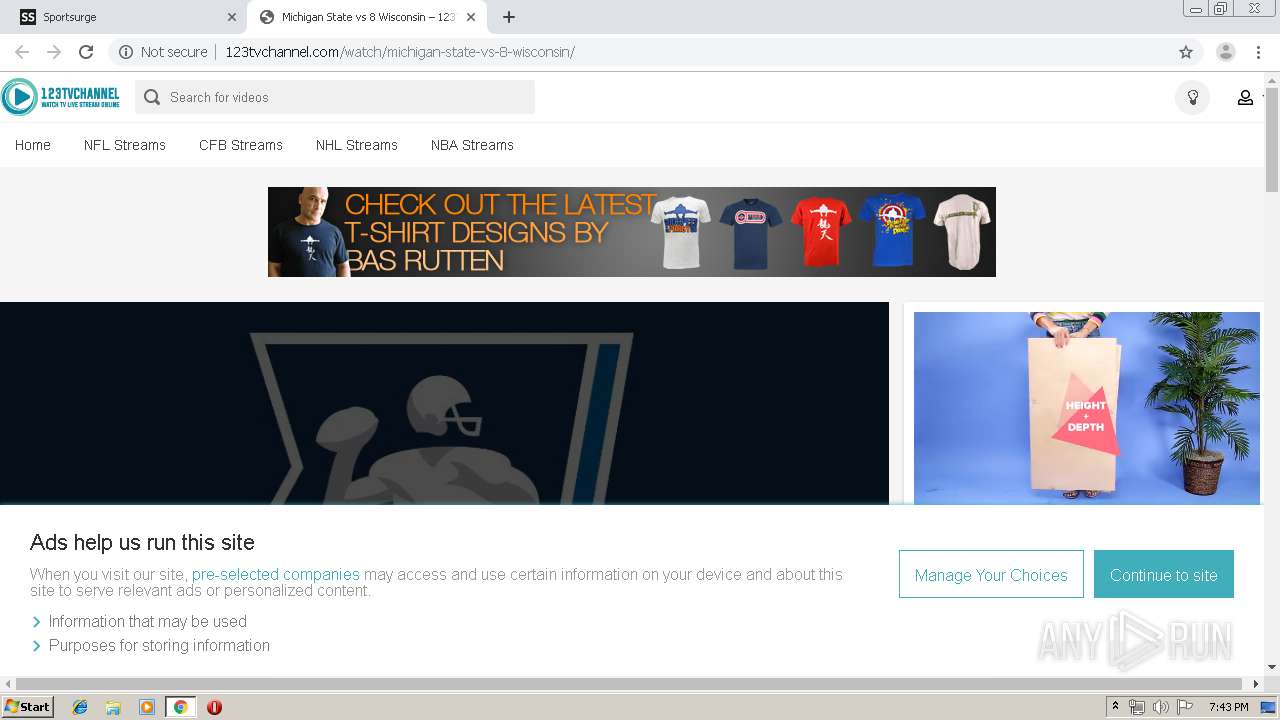Screen dimensions: 1280x720
Task: Click the horizontal scrollbar right arrow
Action: [x=1257, y=684]
